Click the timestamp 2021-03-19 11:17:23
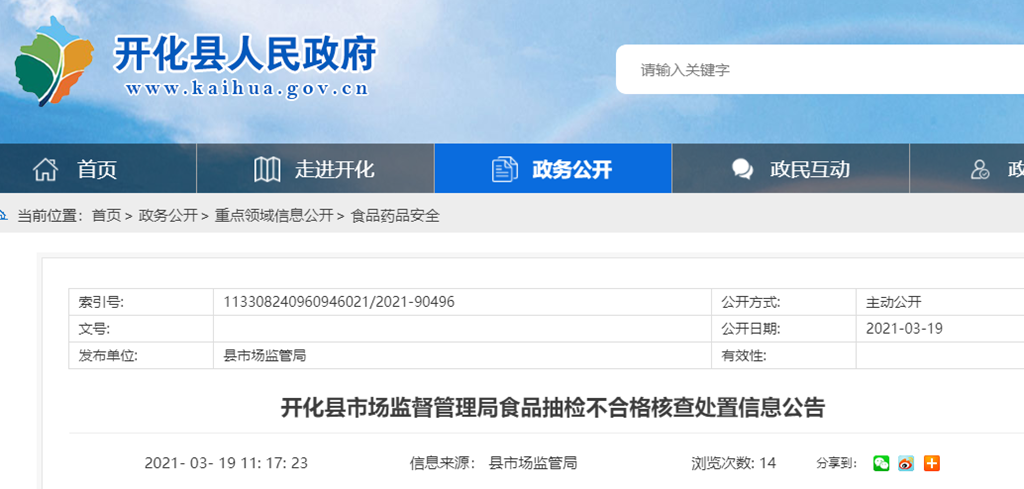 coord(226,464)
